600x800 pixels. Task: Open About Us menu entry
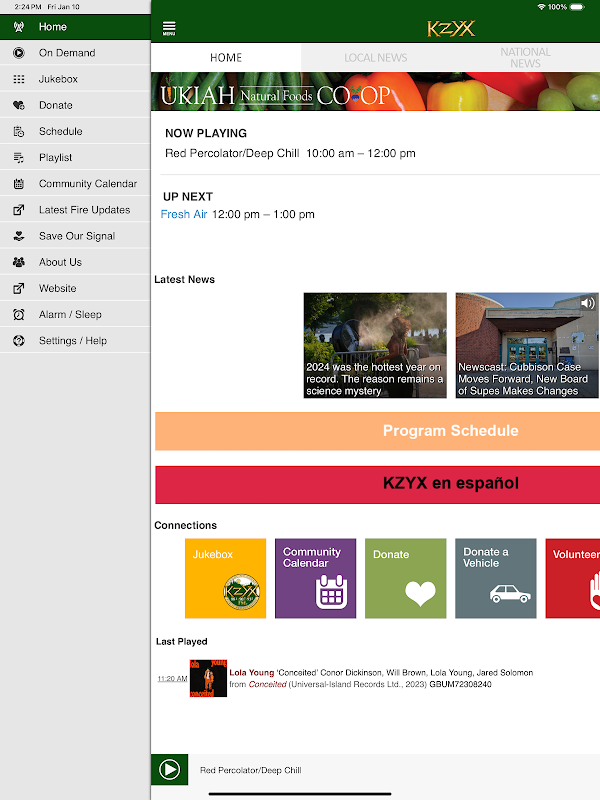click(x=76, y=262)
